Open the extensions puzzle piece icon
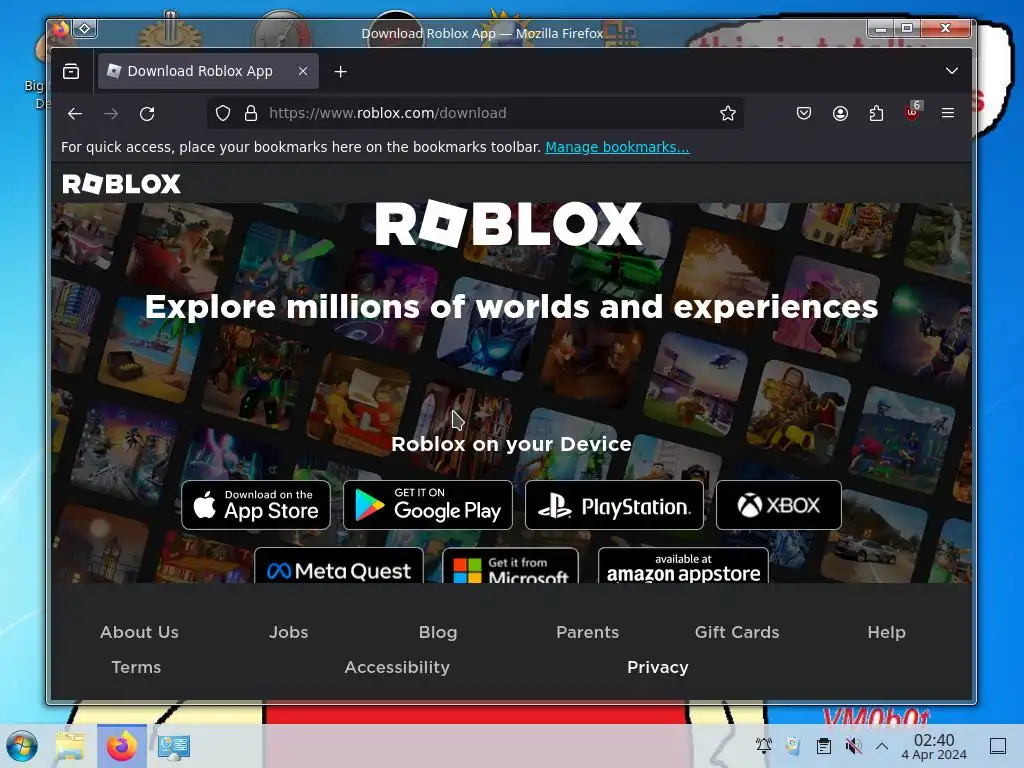This screenshot has width=1024, height=768. 876,114
